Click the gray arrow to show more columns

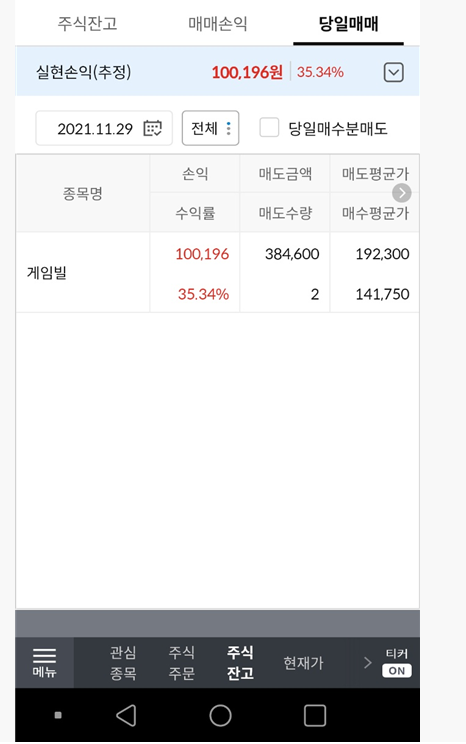(x=401, y=193)
